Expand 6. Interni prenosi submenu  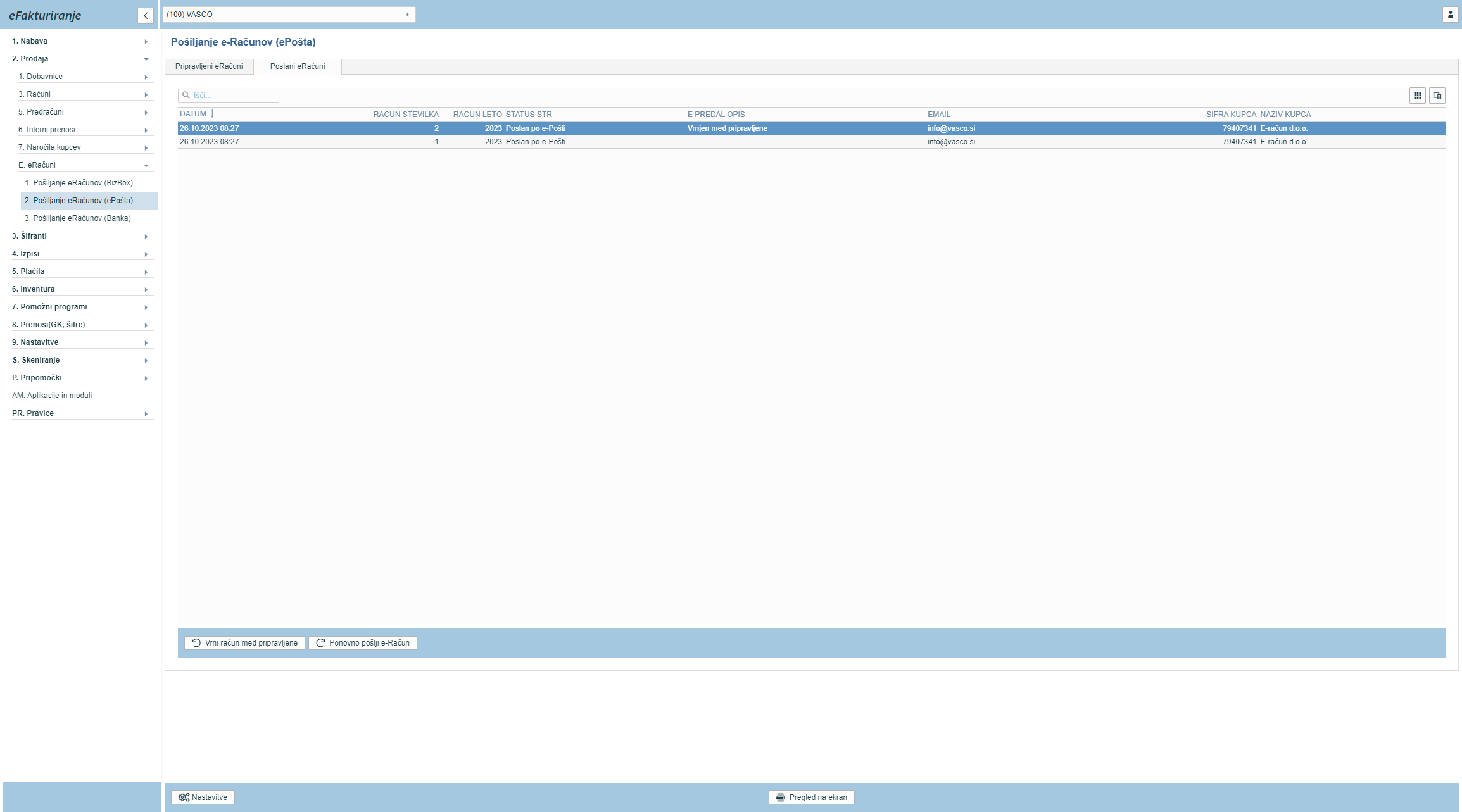point(85,130)
